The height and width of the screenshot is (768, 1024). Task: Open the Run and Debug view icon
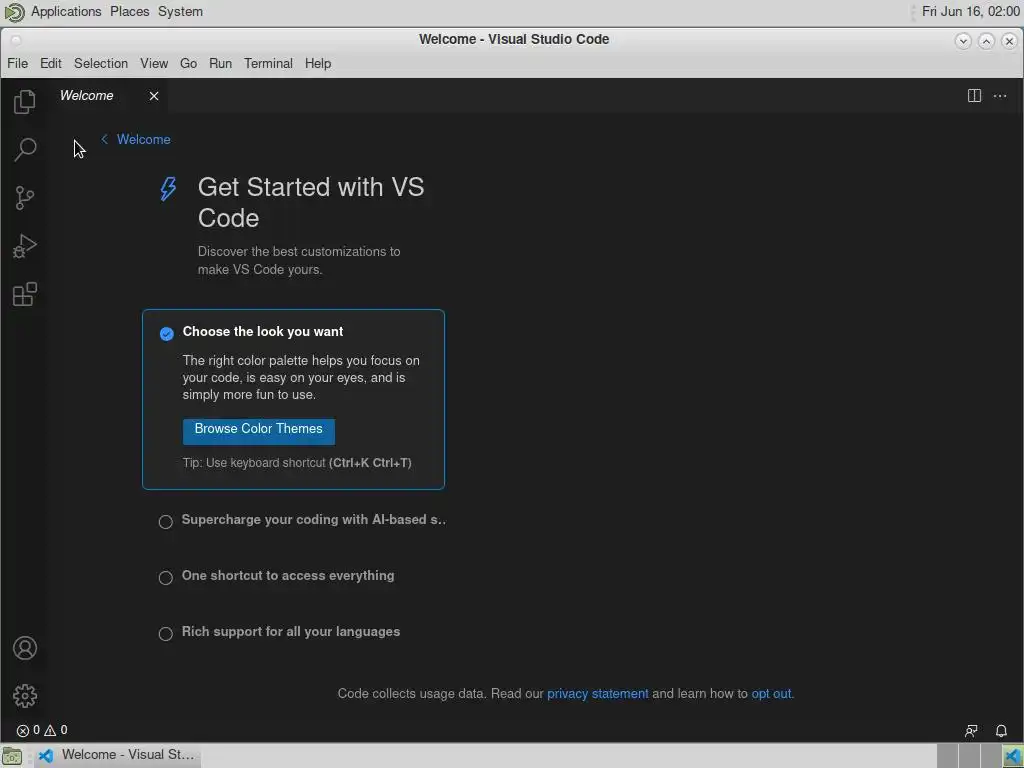point(24,246)
